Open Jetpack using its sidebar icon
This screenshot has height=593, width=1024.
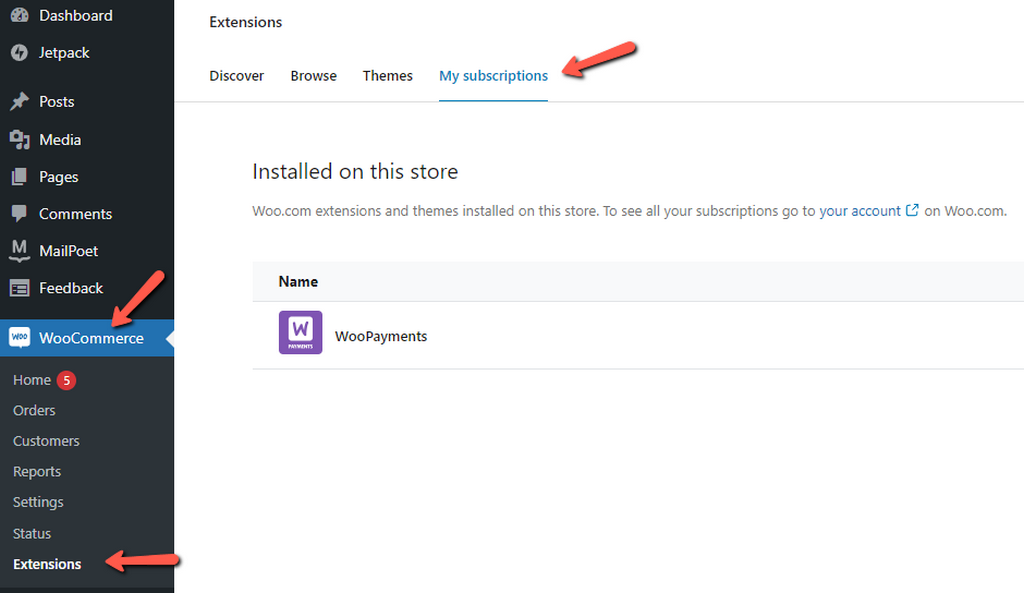tap(22, 52)
